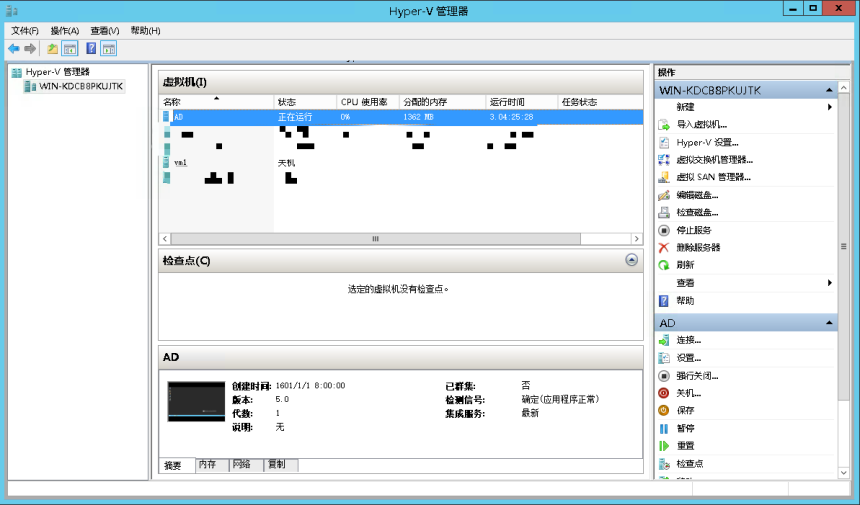The width and height of the screenshot is (860, 505).
Task: Select the AD virtual machine row
Action: (402, 117)
